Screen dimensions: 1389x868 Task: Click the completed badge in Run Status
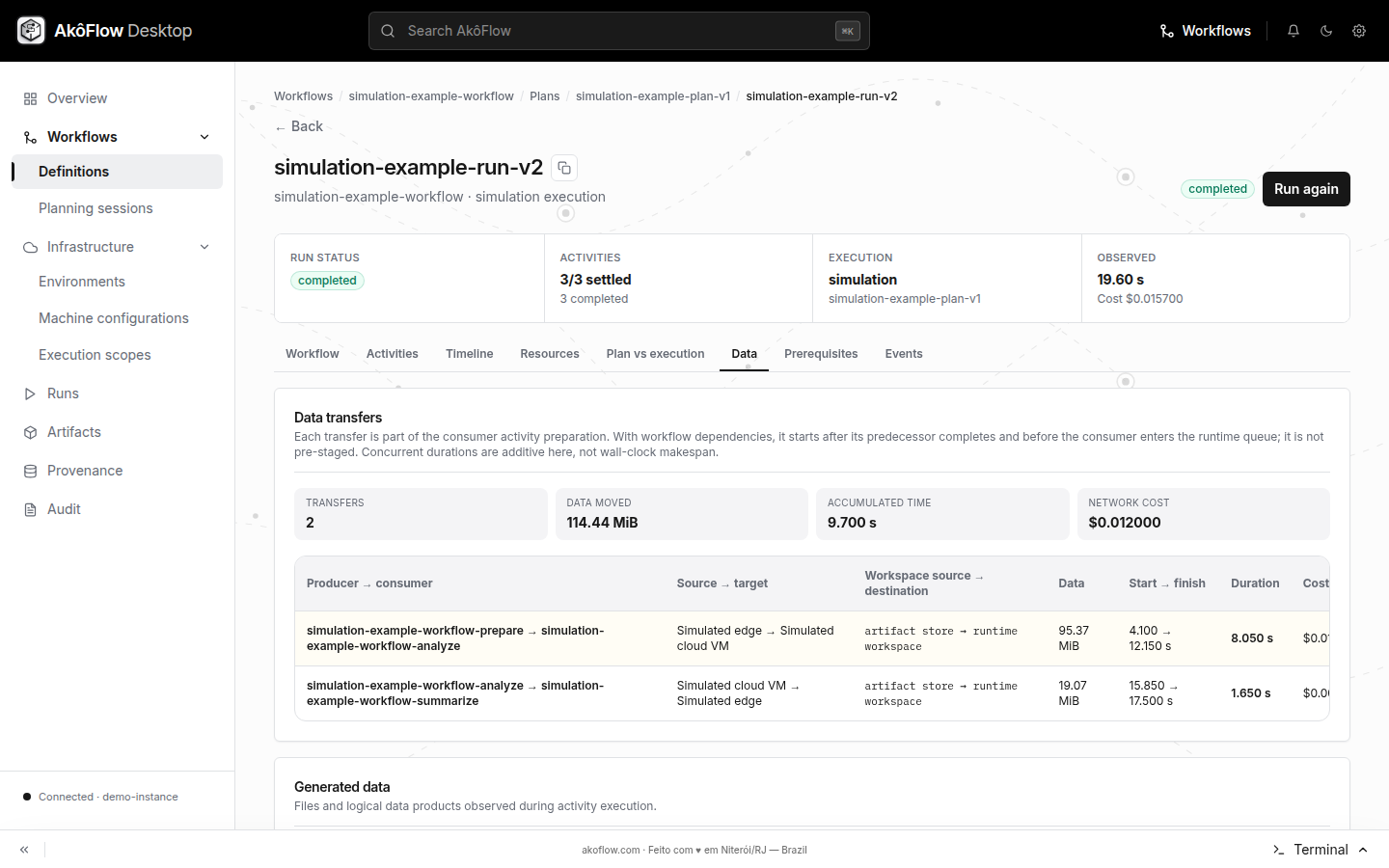[x=327, y=281]
